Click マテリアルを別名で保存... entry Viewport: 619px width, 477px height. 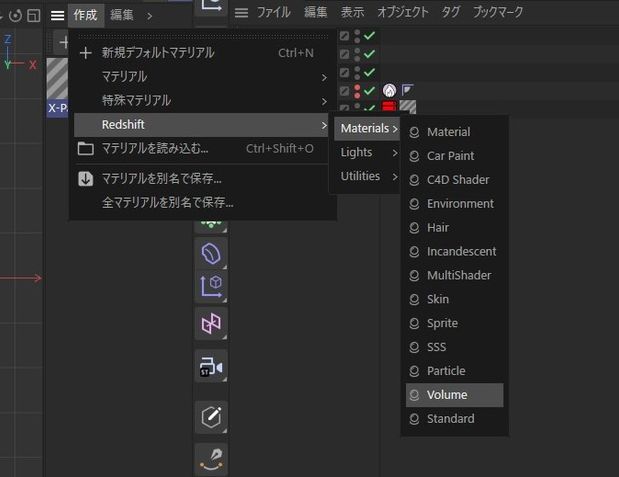(201, 179)
